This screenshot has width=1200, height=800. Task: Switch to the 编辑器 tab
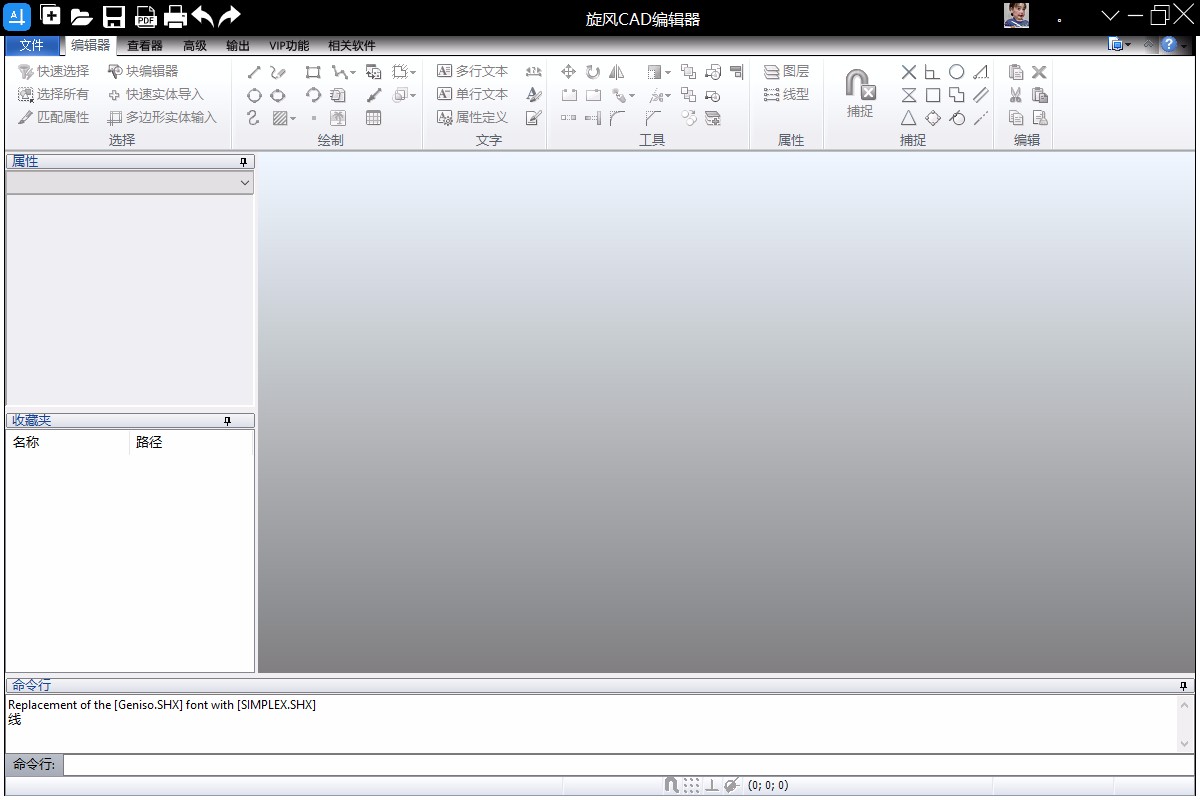coord(91,45)
